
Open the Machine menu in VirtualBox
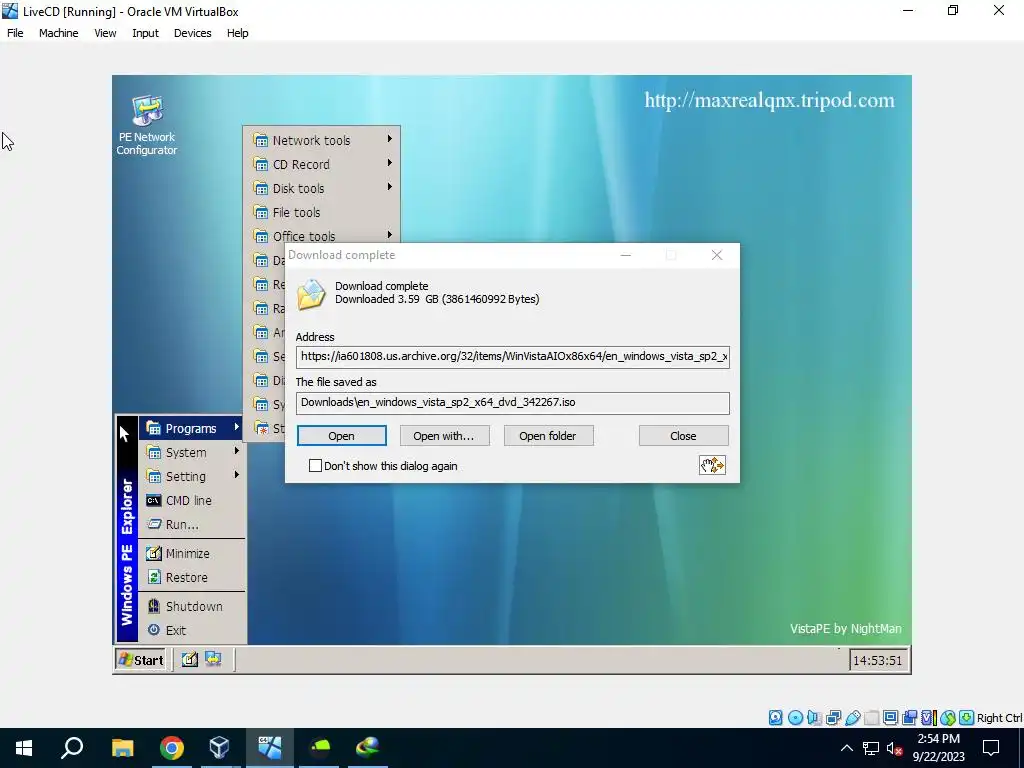(x=59, y=33)
